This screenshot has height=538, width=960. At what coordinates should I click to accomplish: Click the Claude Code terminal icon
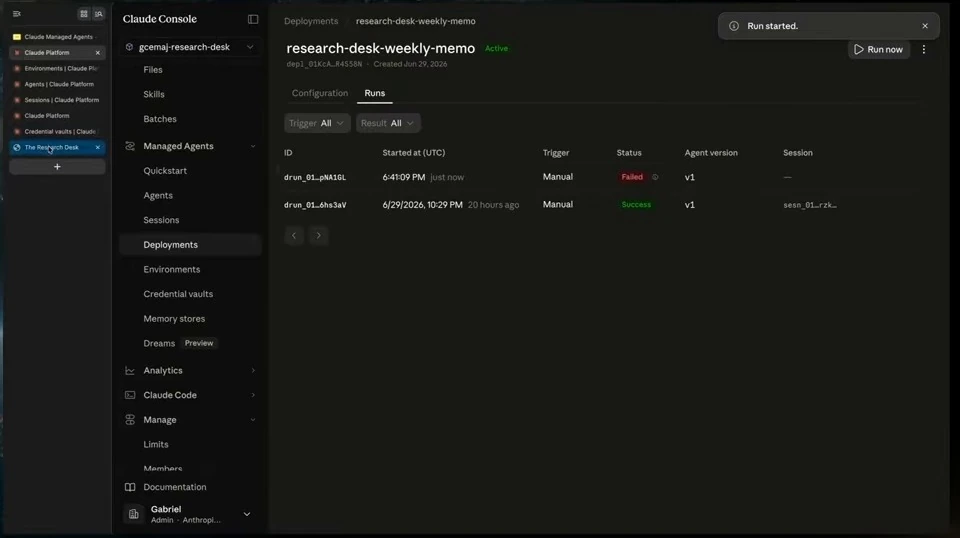tap(130, 395)
